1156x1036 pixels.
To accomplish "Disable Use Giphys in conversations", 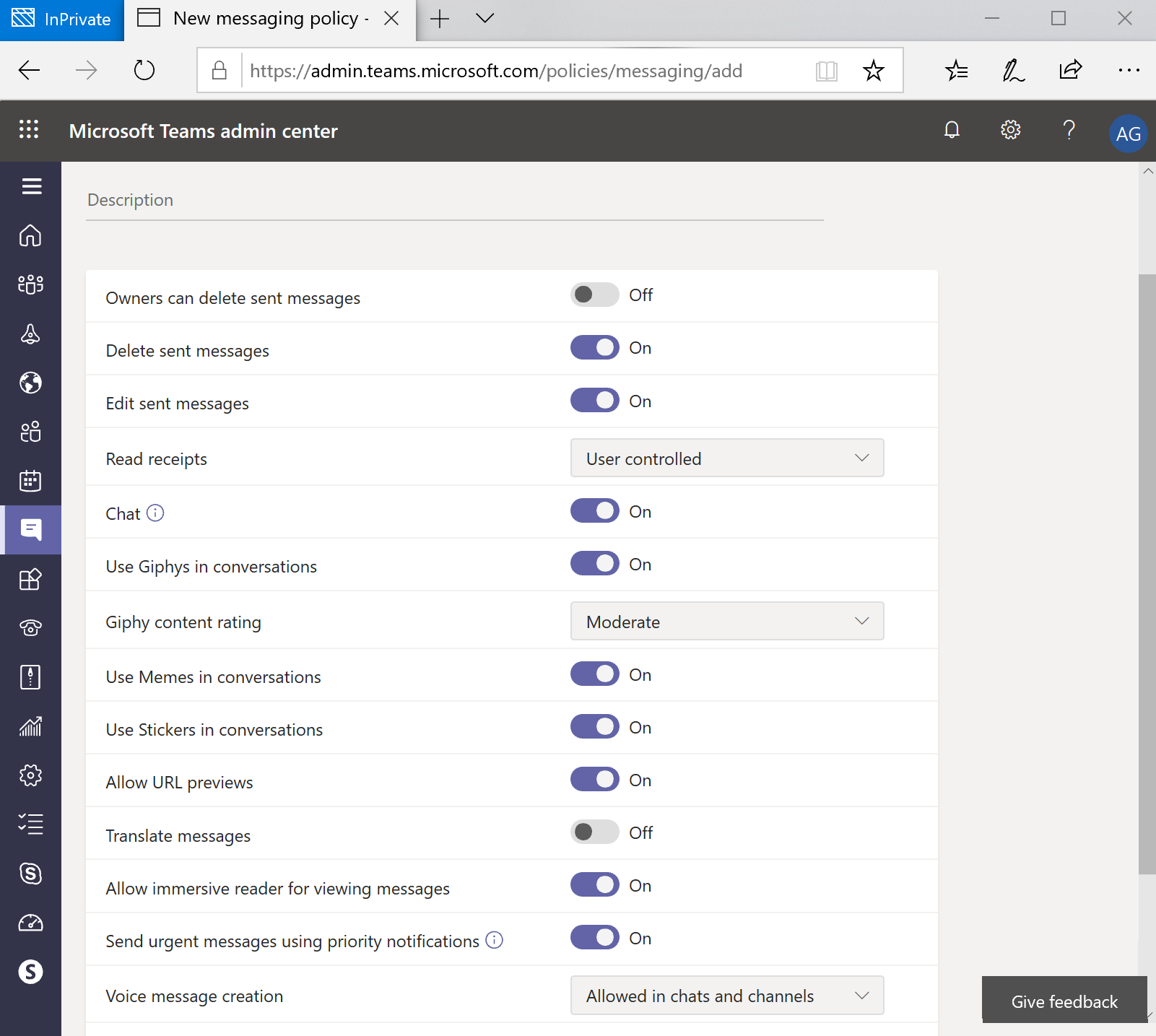I will coord(594,564).
